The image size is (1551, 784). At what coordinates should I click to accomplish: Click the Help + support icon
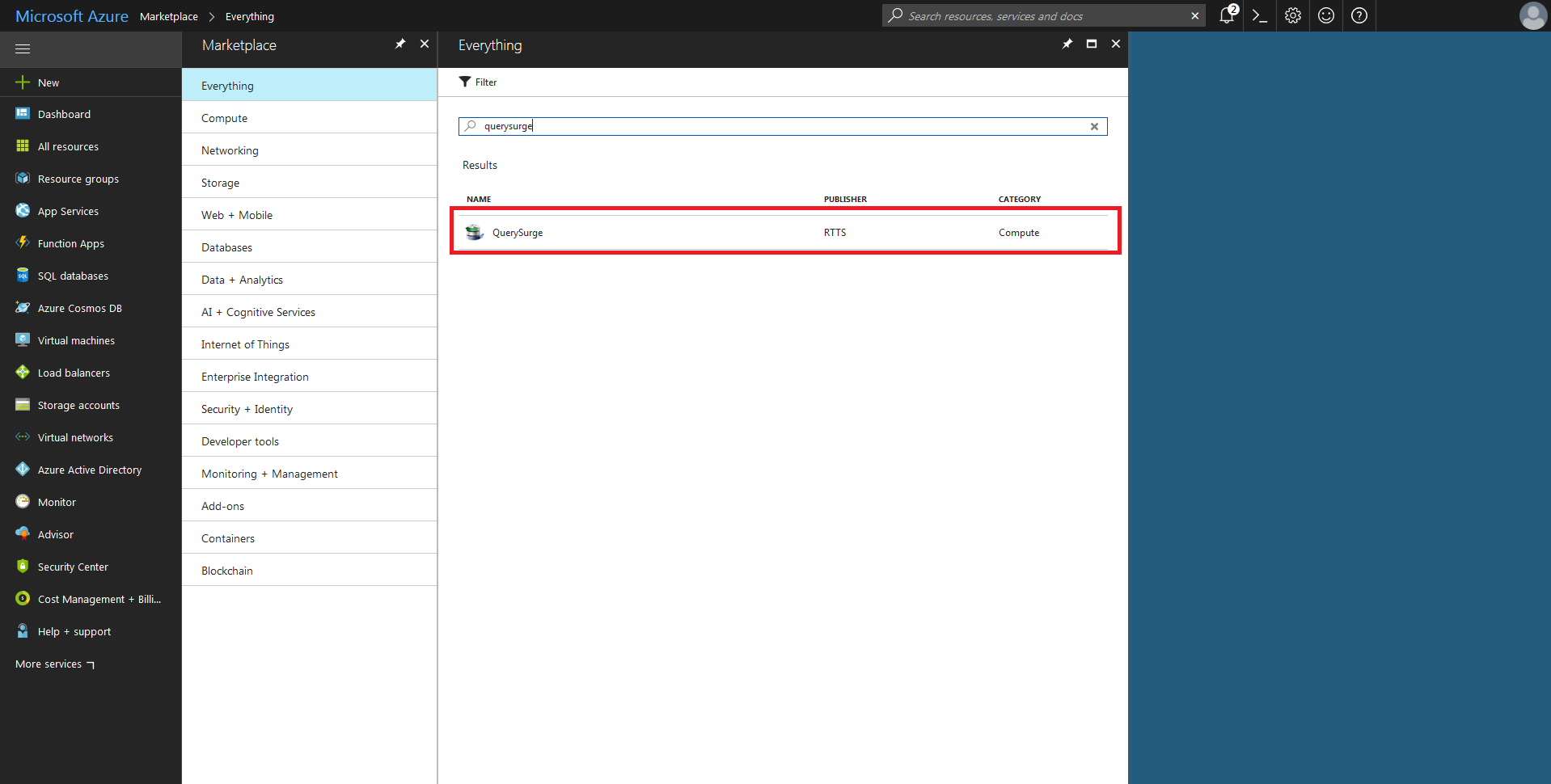pos(23,631)
